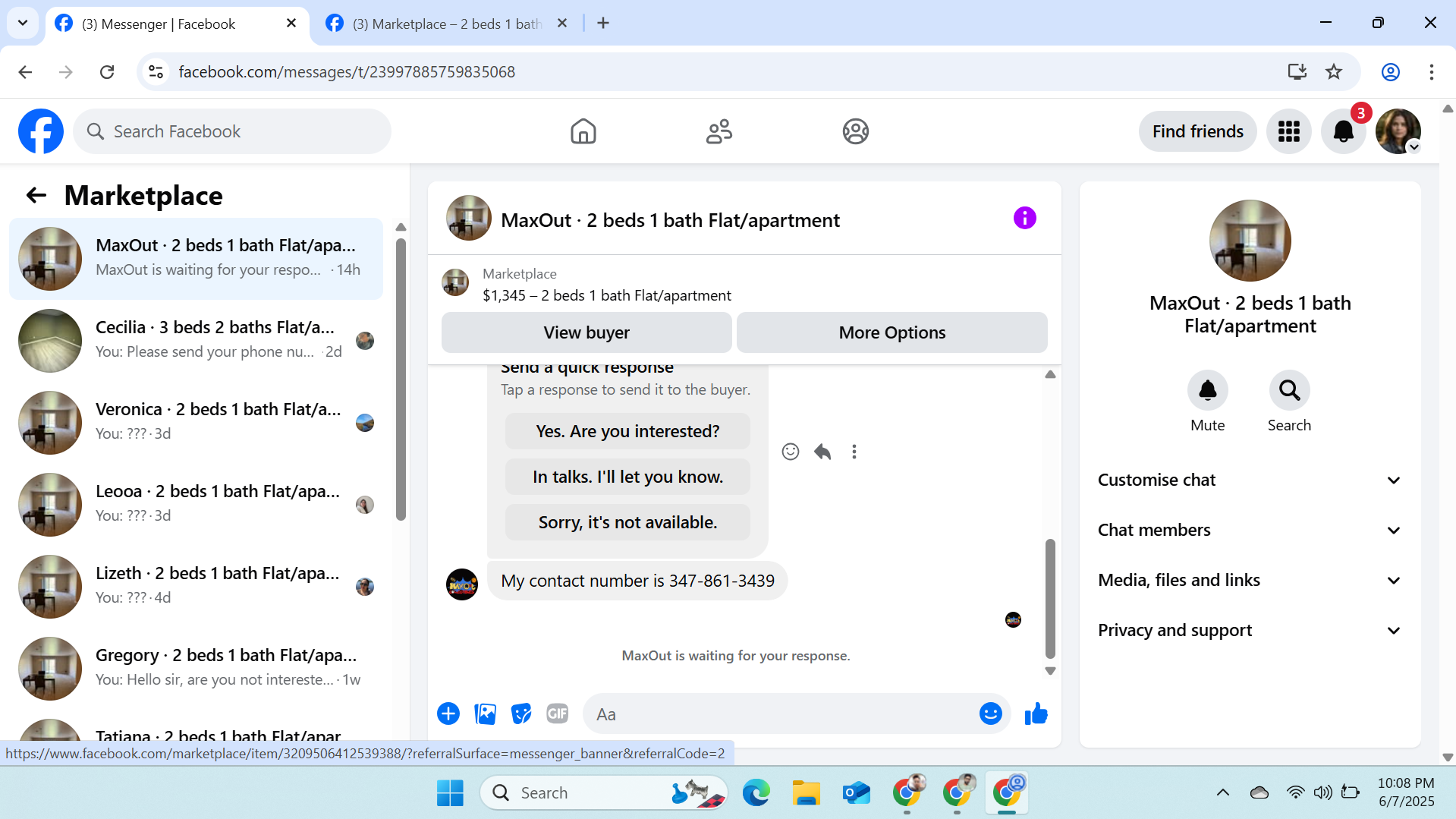
Task: Send quick reply In talks. I'll let you know.
Action: 627,477
